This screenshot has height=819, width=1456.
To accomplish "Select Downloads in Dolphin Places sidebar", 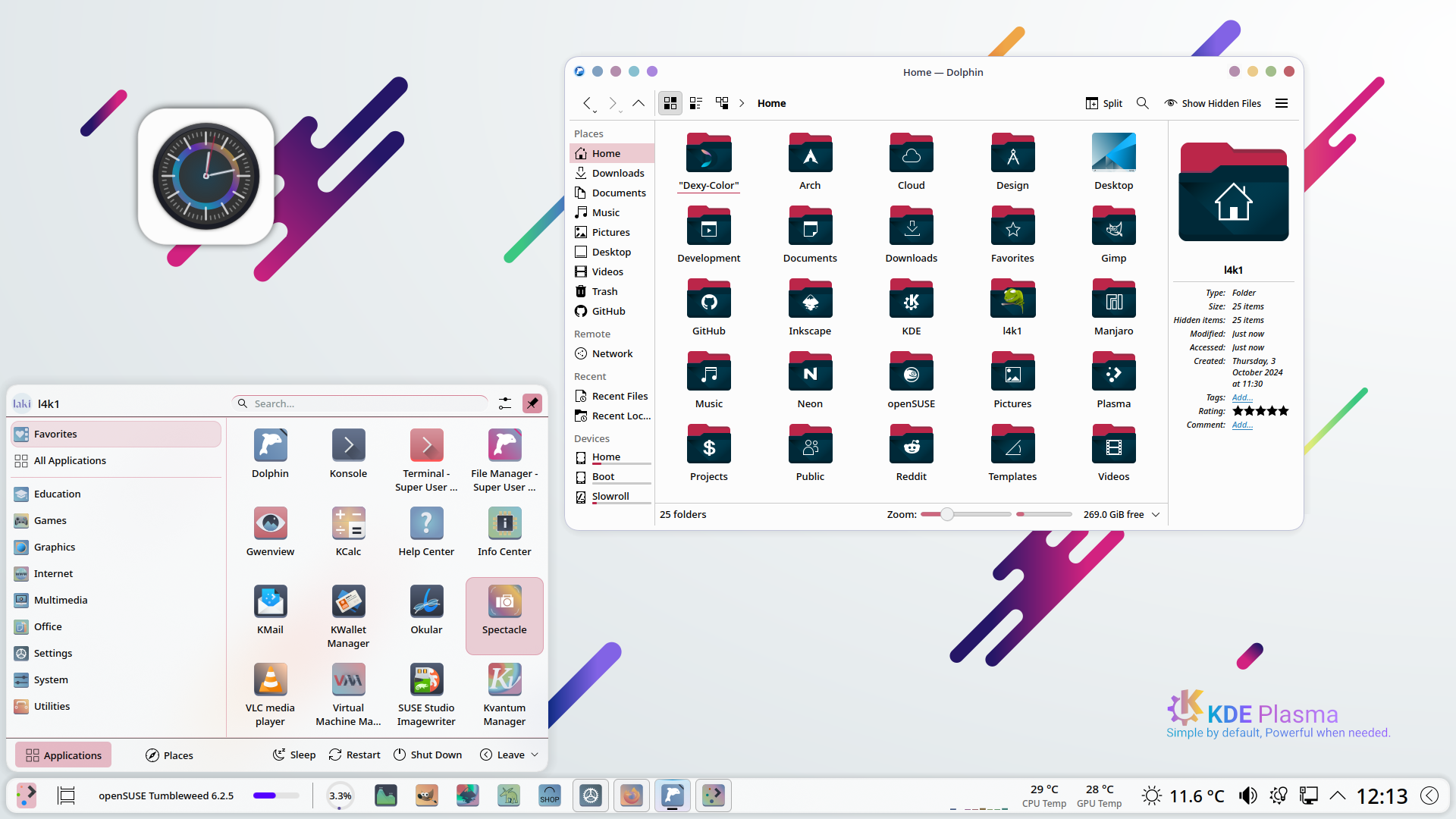I will click(611, 174).
